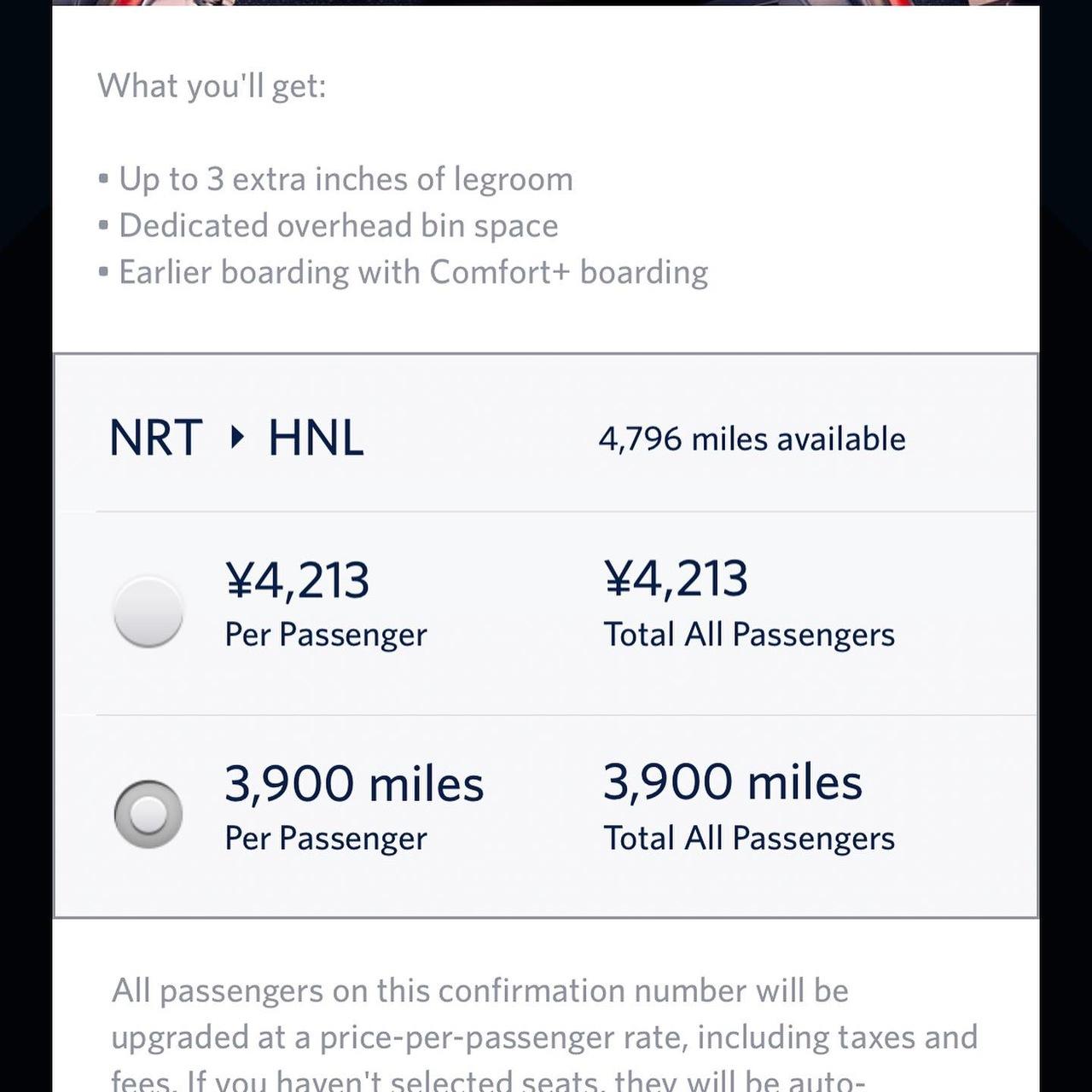Click the extra inches of legroom benefit
Viewport: 1092px width, 1092px height.
[346, 179]
